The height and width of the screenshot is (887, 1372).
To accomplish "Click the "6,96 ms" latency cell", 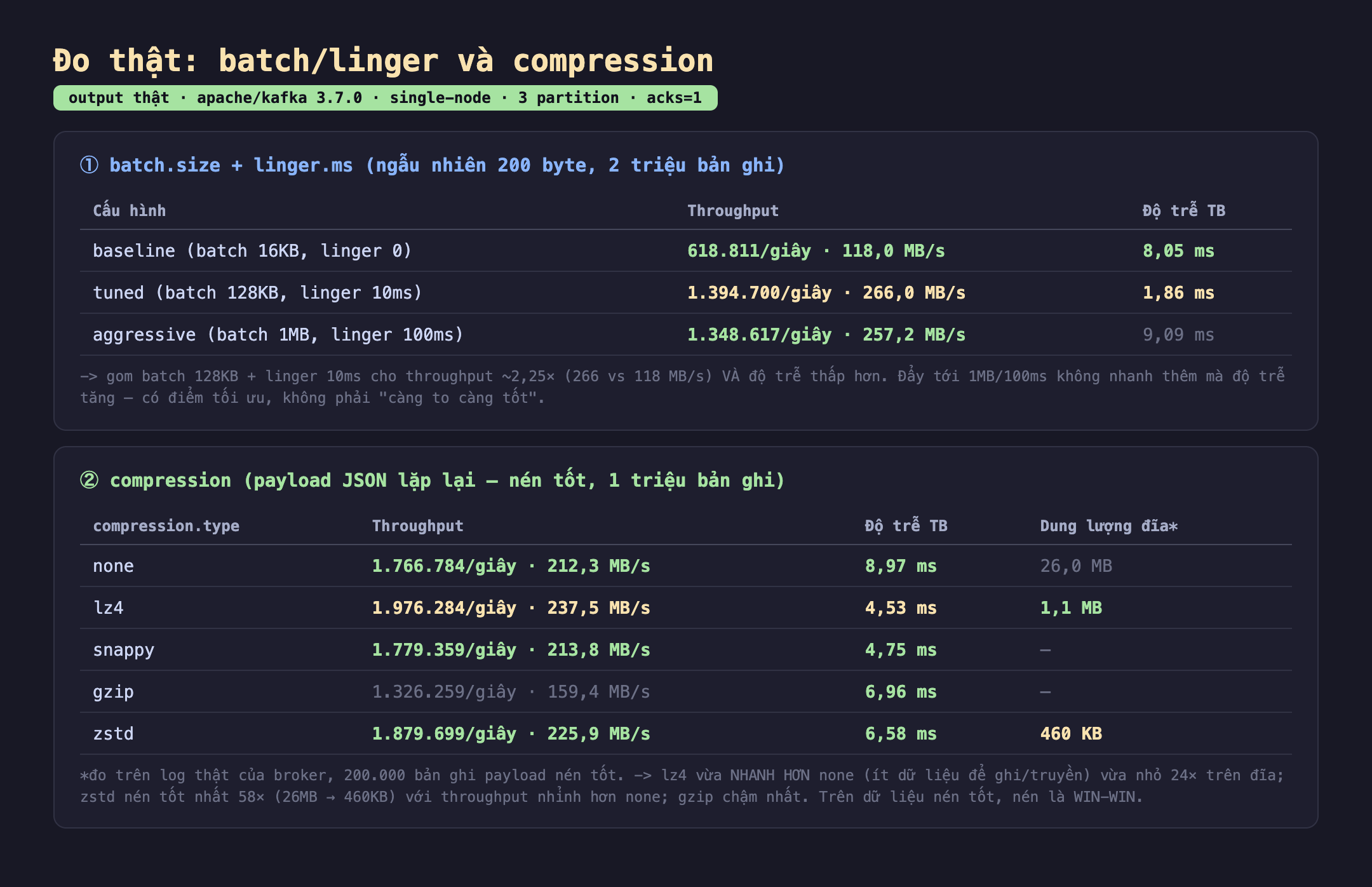I will click(x=901, y=692).
